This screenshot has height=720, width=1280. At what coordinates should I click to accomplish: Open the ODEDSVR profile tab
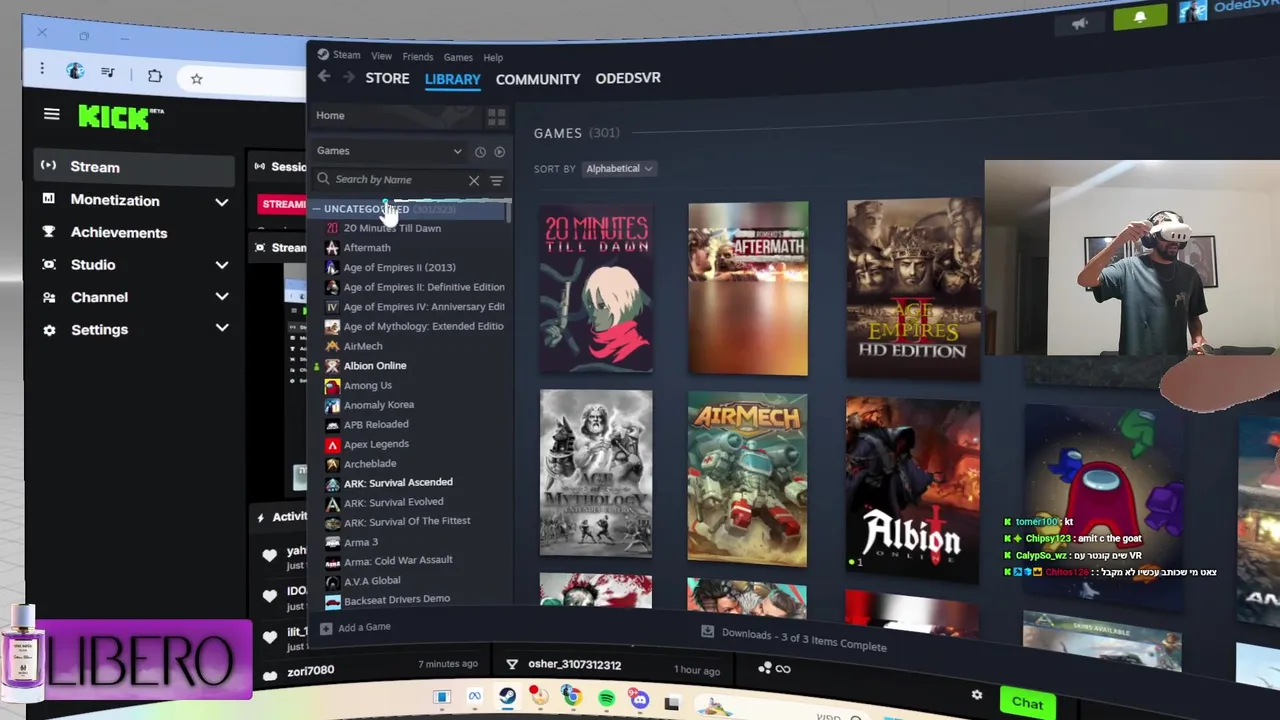pos(628,78)
